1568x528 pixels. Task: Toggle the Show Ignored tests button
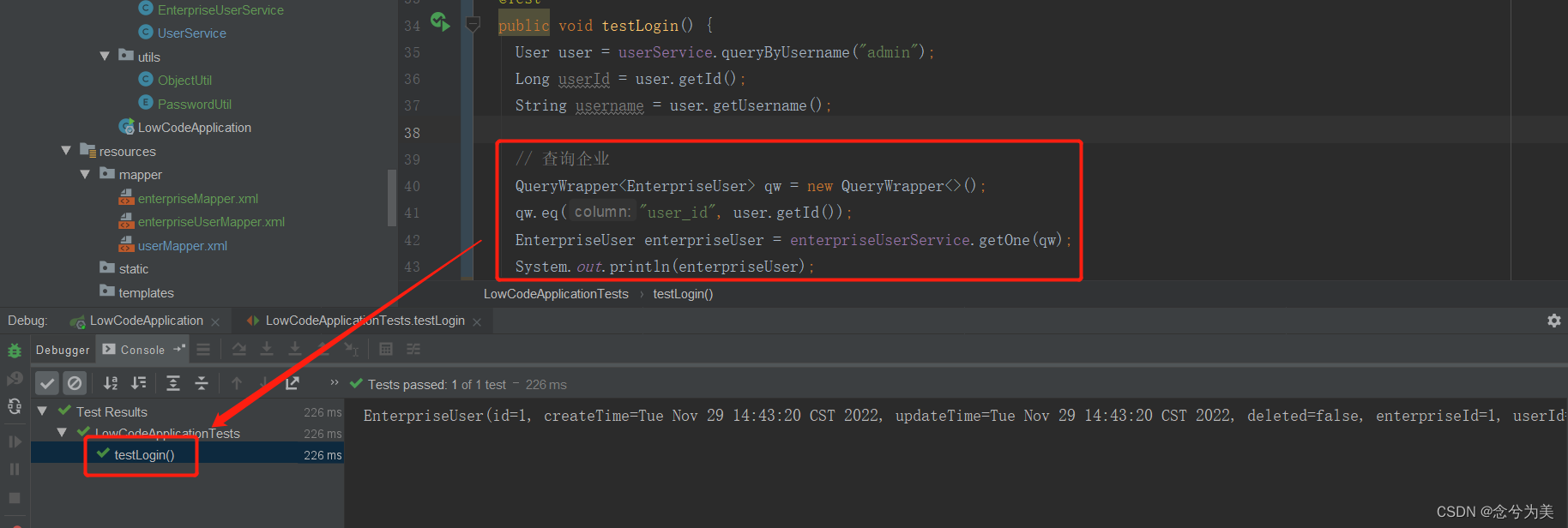(75, 383)
